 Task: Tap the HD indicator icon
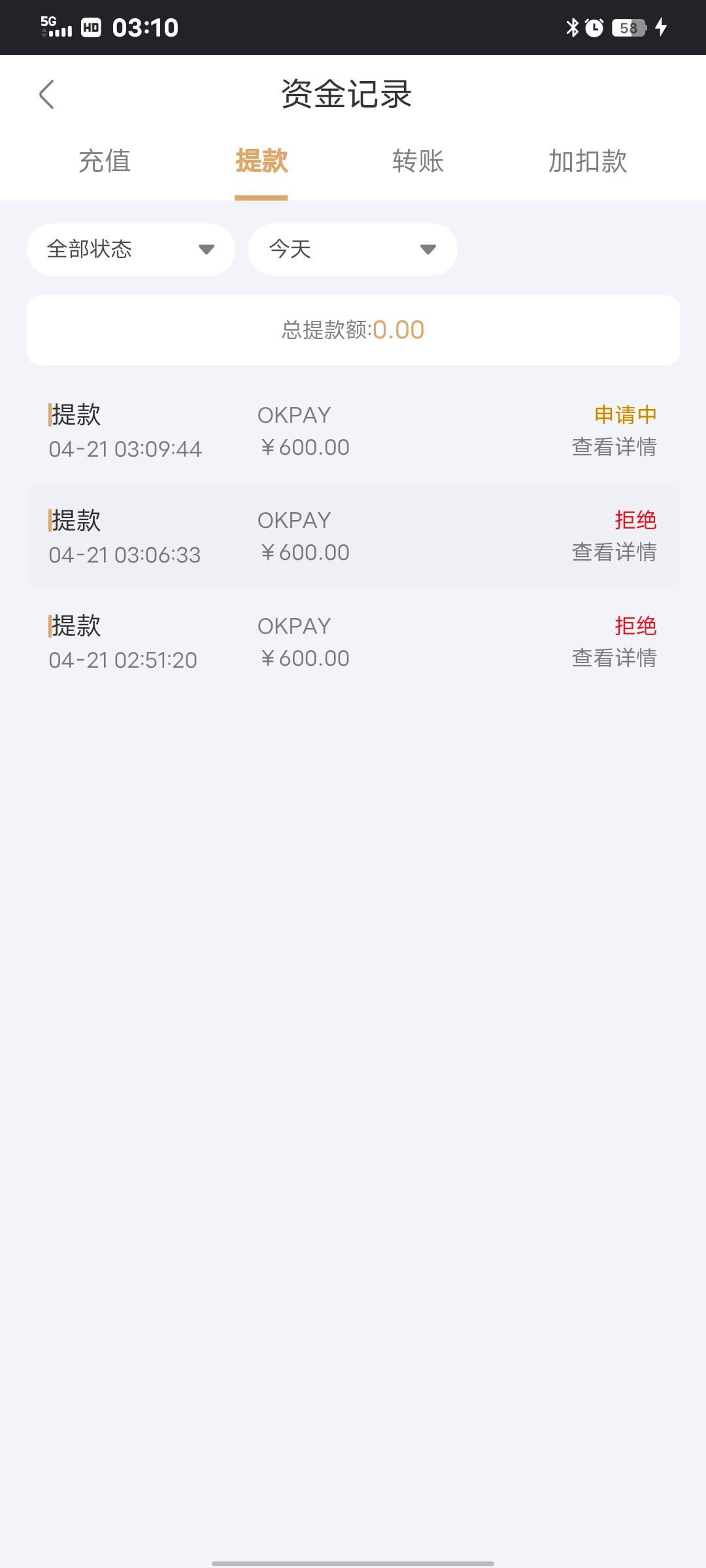(91, 27)
